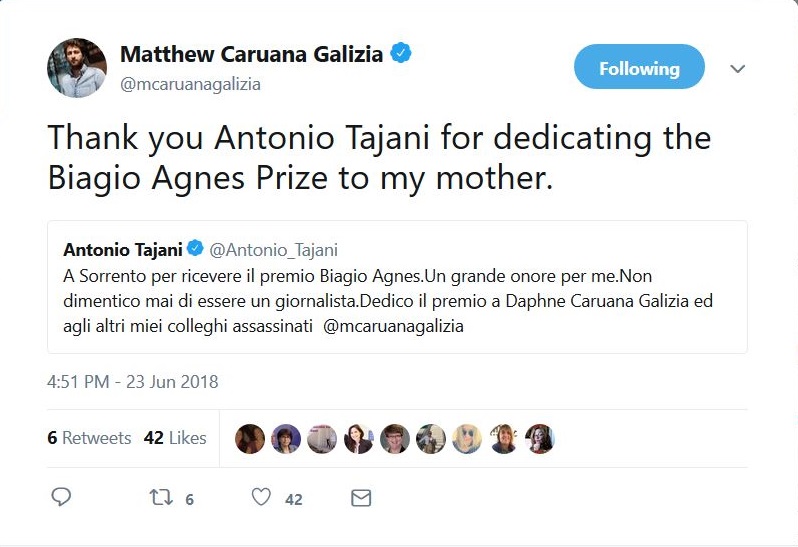Click the first liker avatar in the row

(249, 438)
